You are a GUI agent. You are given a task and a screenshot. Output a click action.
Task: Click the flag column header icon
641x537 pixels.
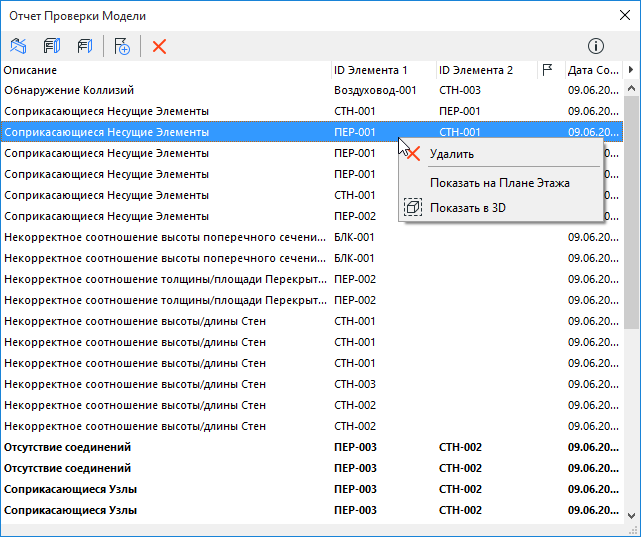(547, 70)
